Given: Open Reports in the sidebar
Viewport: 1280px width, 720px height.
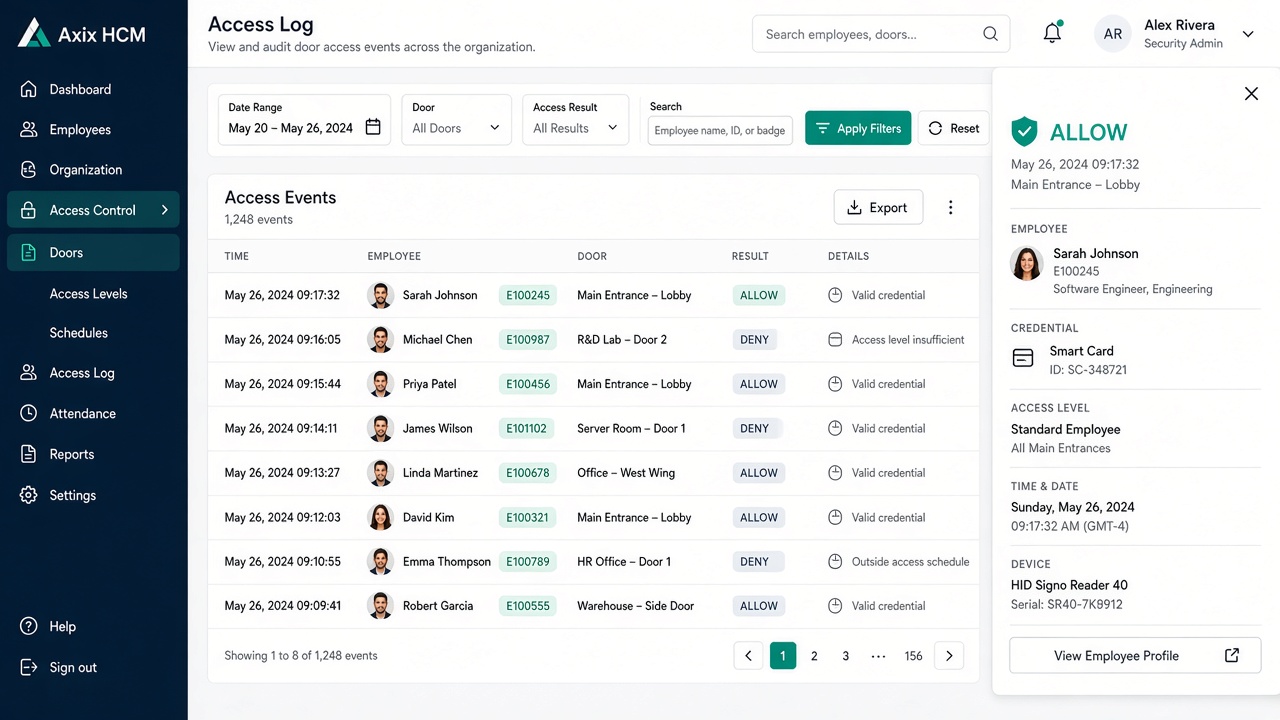Looking at the screenshot, I should tap(72, 454).
